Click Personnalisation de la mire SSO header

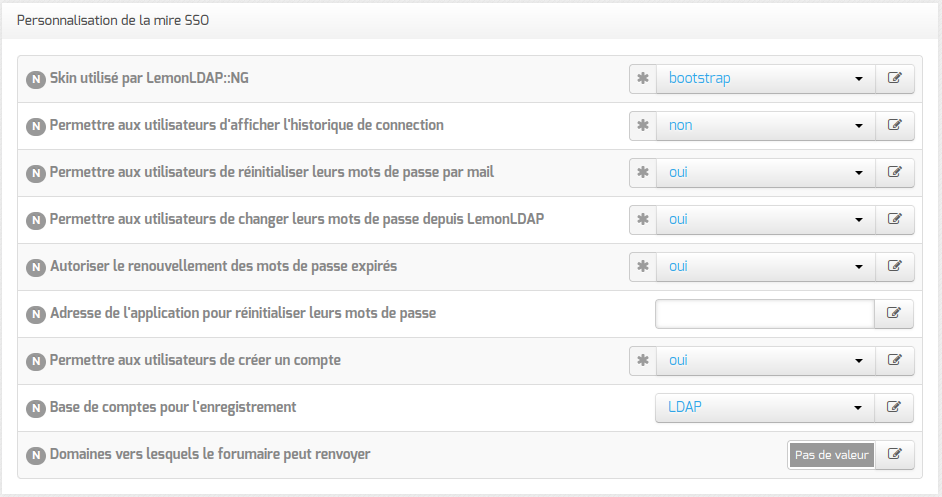113,20
